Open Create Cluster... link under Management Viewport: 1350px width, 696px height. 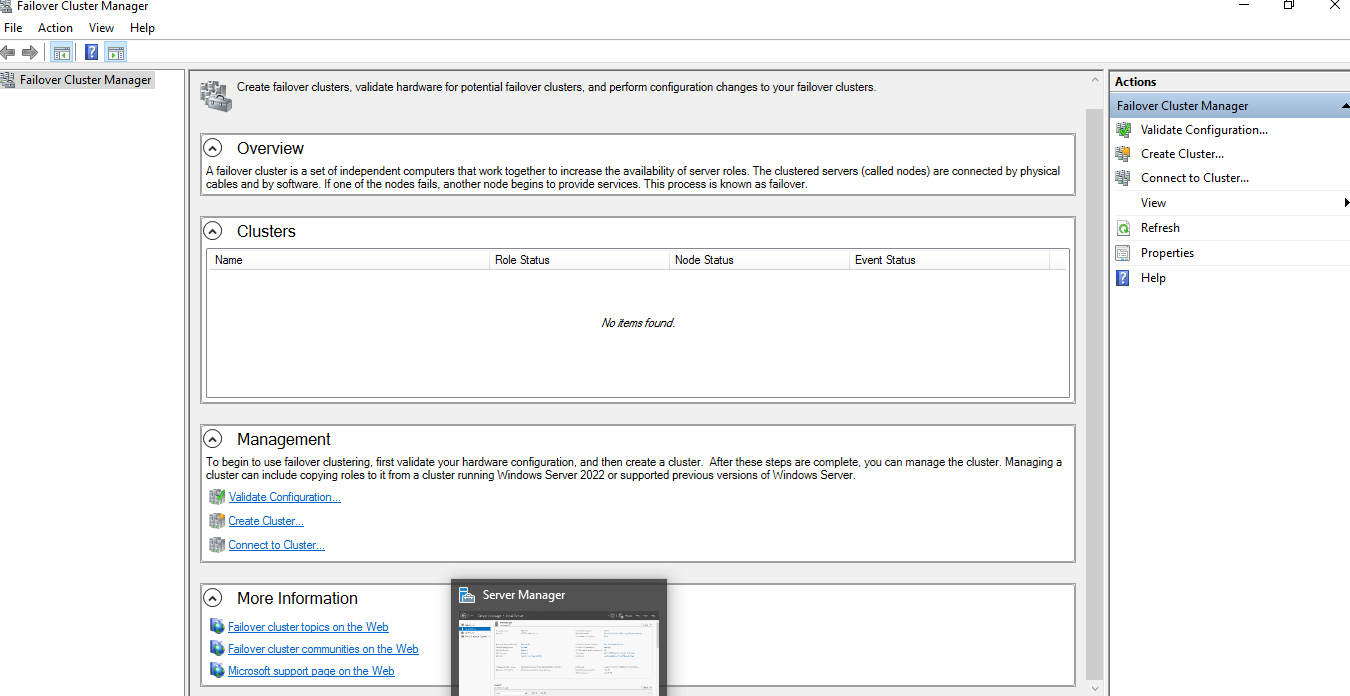[x=266, y=521]
